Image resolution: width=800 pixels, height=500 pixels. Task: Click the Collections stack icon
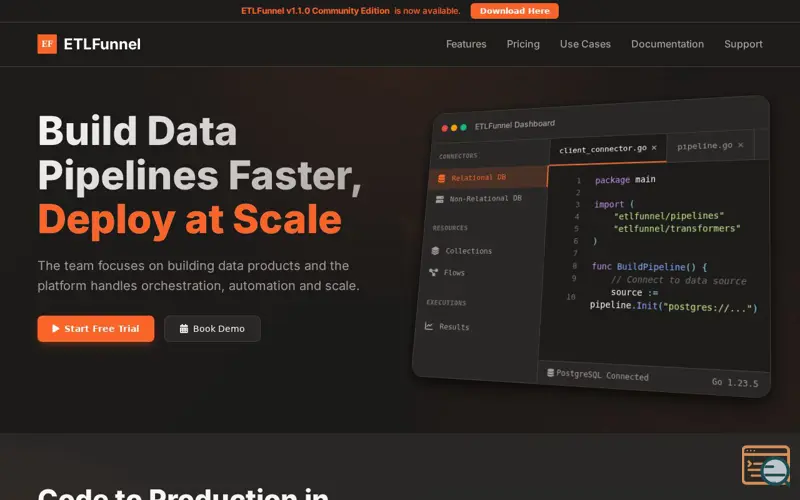[435, 251]
